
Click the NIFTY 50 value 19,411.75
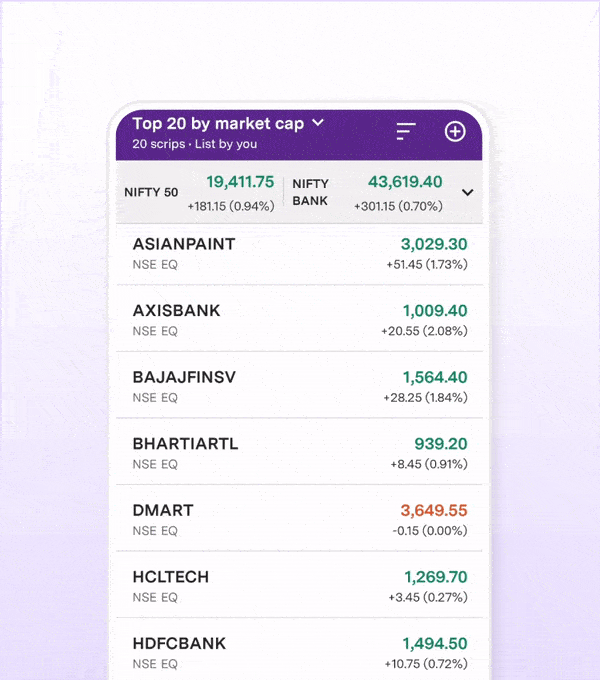tap(240, 182)
